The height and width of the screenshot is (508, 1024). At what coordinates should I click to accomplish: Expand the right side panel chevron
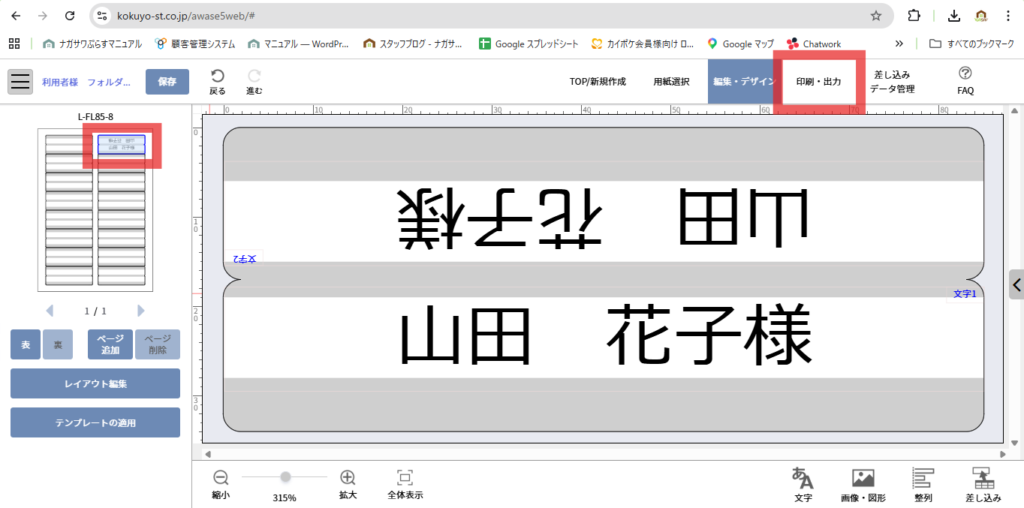pyautogui.click(x=1016, y=285)
